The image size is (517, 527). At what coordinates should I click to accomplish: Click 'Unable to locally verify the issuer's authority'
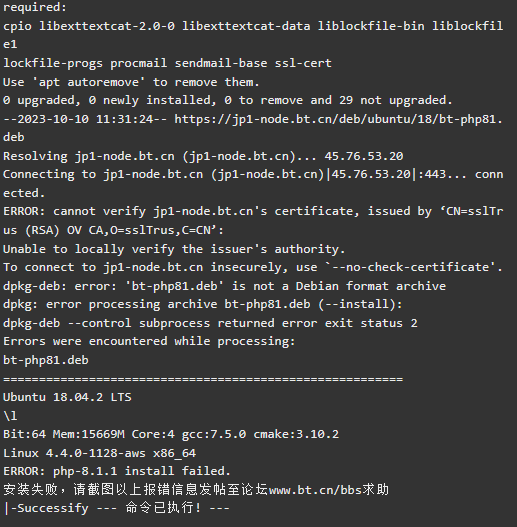(174, 249)
